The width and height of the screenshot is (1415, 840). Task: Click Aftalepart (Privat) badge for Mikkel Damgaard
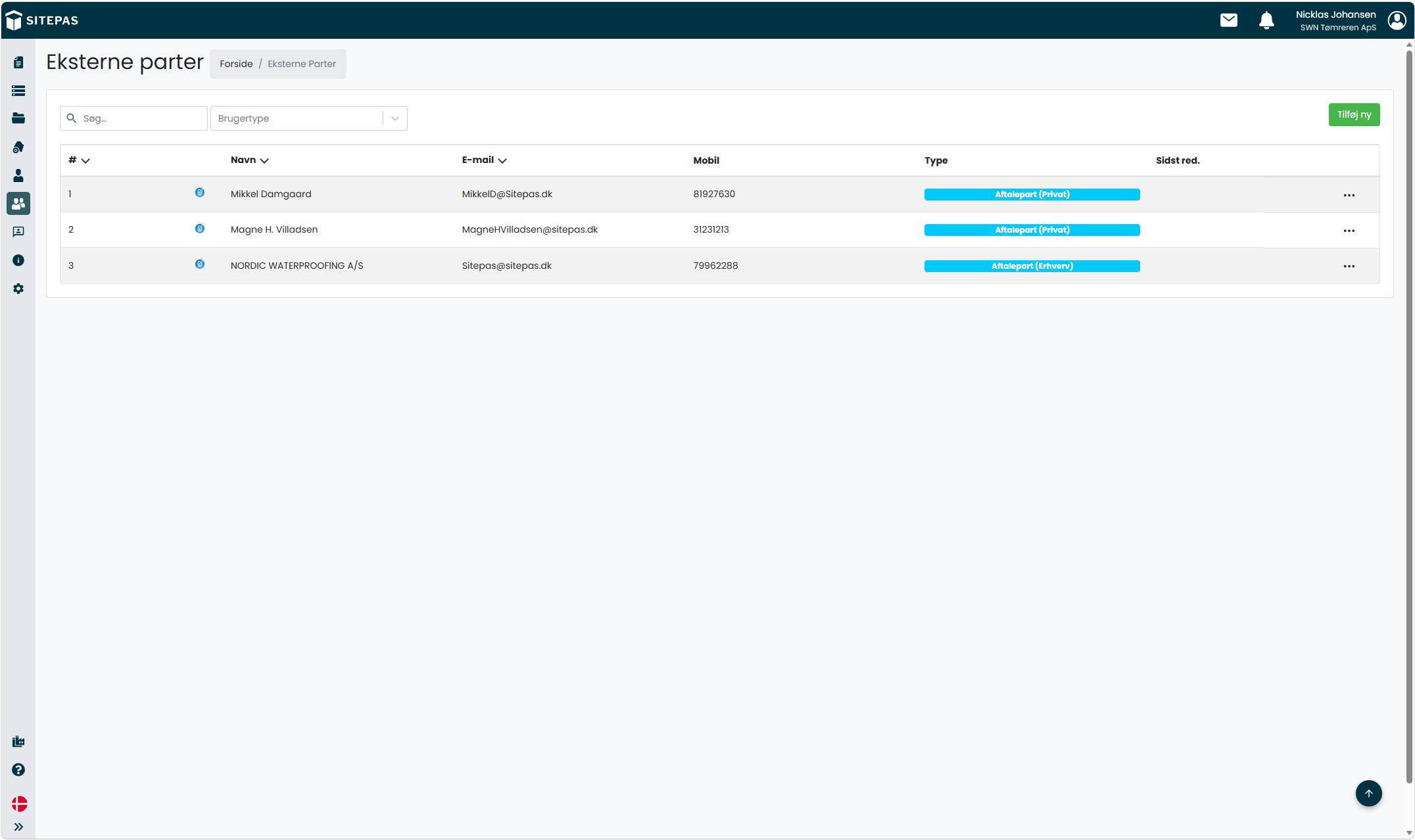(x=1032, y=195)
